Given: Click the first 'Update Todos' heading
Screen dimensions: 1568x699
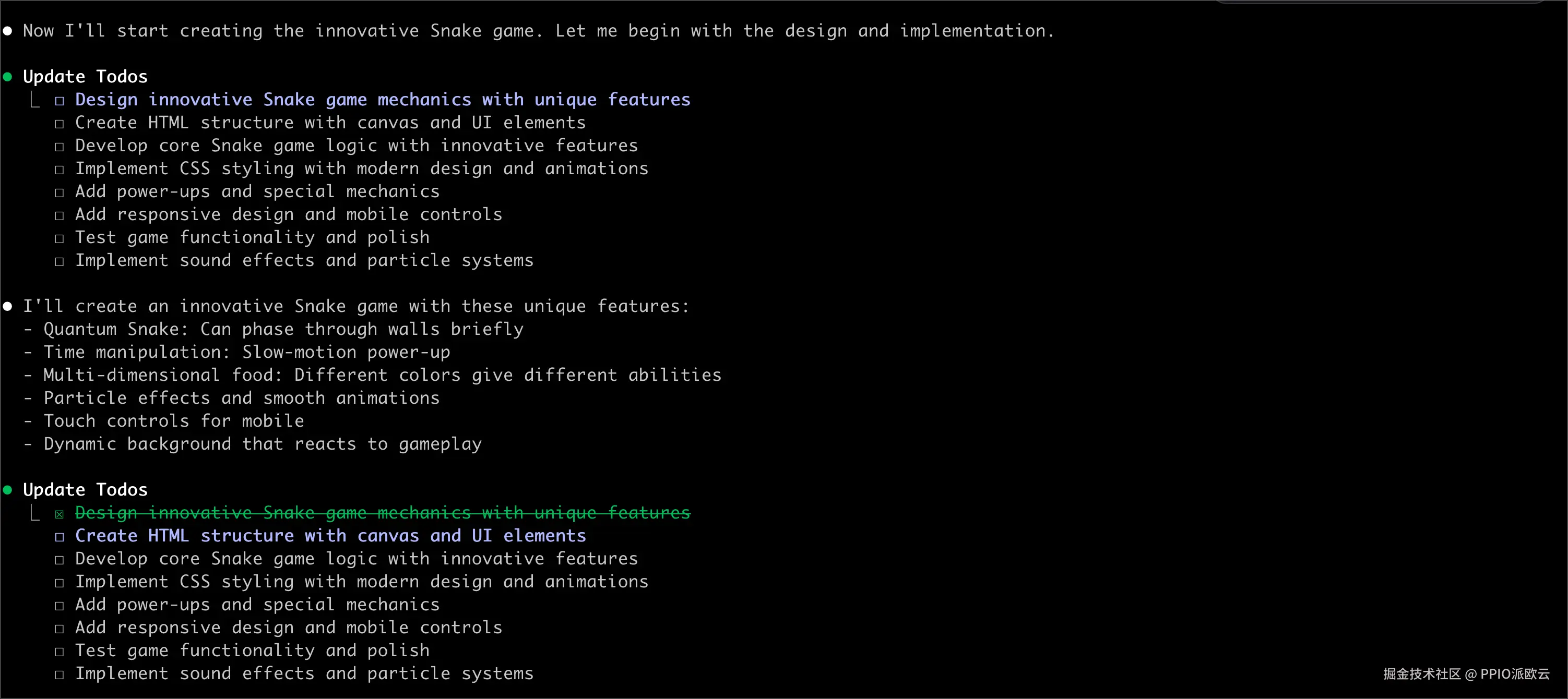Looking at the screenshot, I should (x=85, y=77).
